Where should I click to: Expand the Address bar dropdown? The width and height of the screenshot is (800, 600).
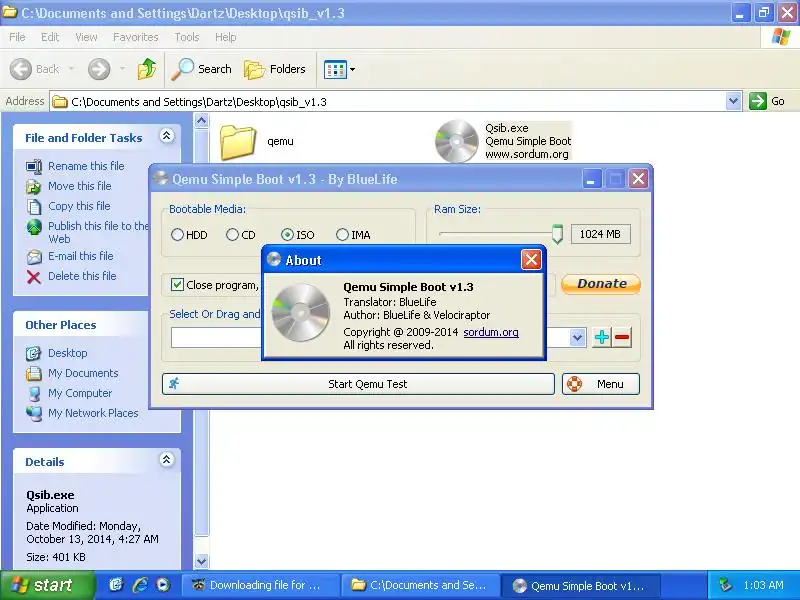click(733, 101)
